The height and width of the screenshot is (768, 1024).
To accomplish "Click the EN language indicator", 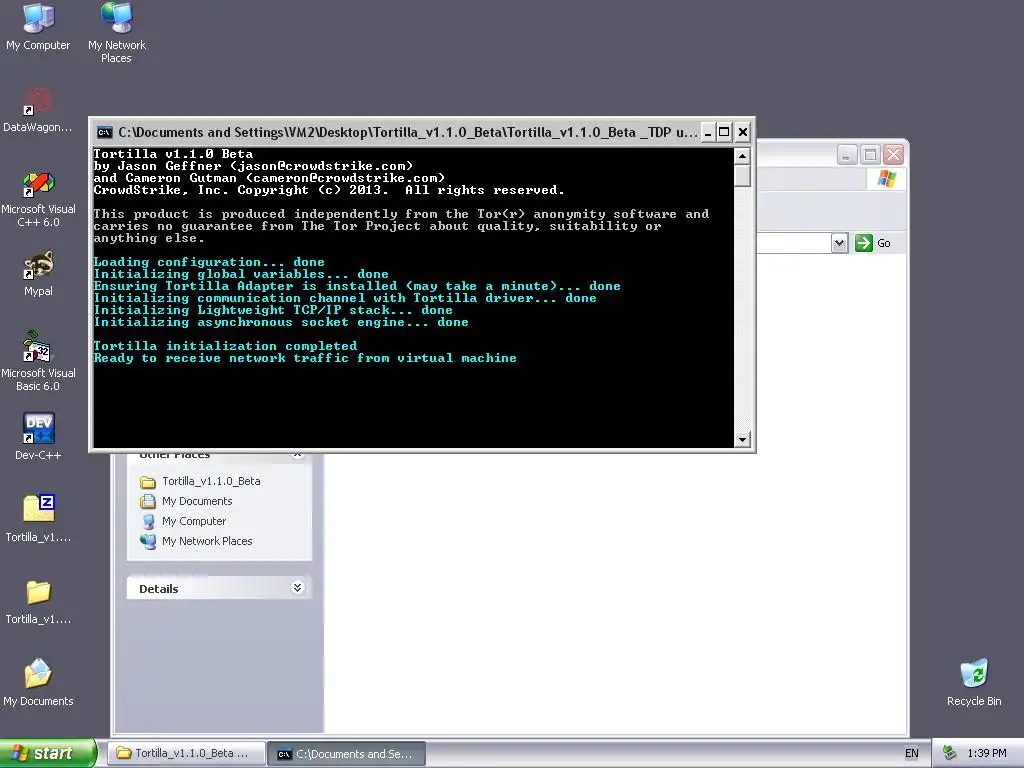I will click(x=912, y=754).
